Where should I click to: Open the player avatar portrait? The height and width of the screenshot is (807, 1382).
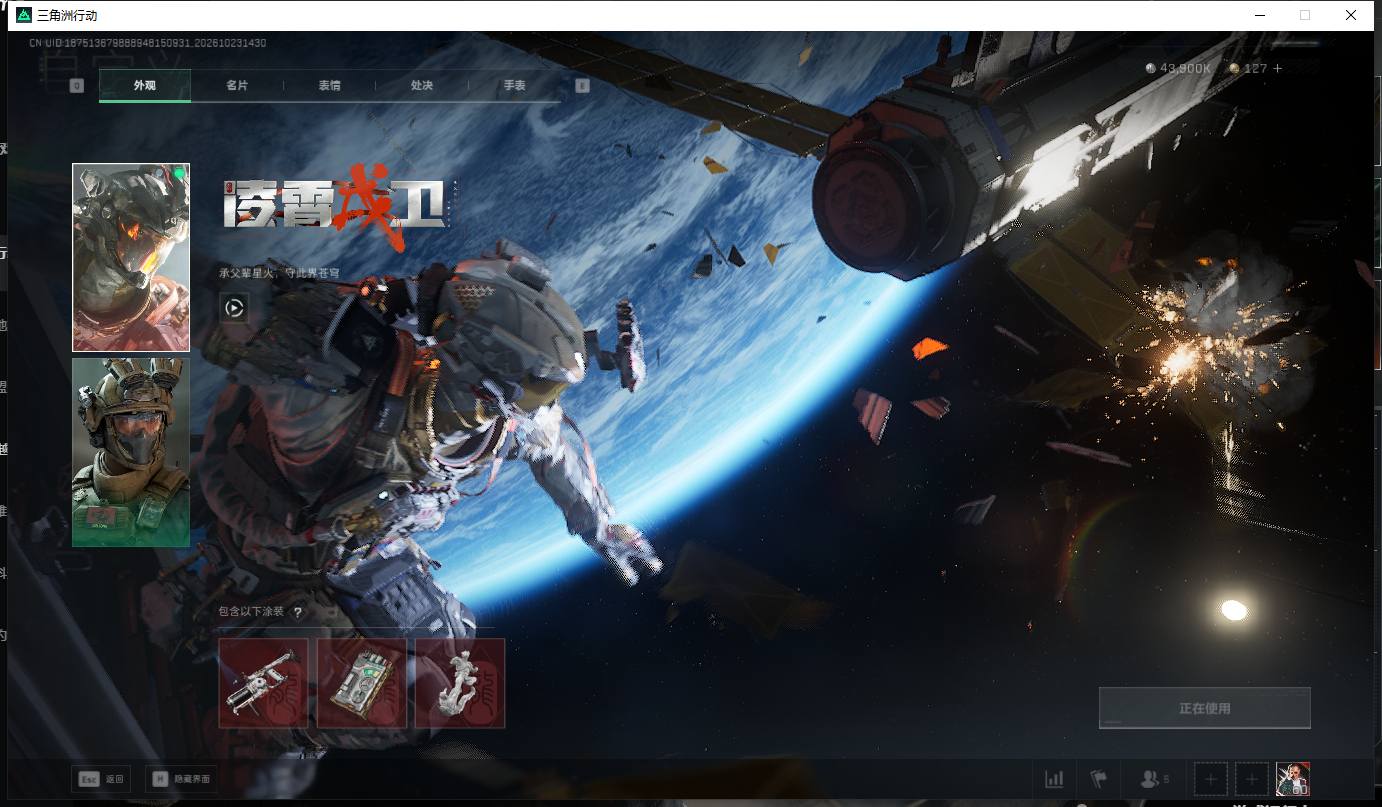pos(1293,779)
